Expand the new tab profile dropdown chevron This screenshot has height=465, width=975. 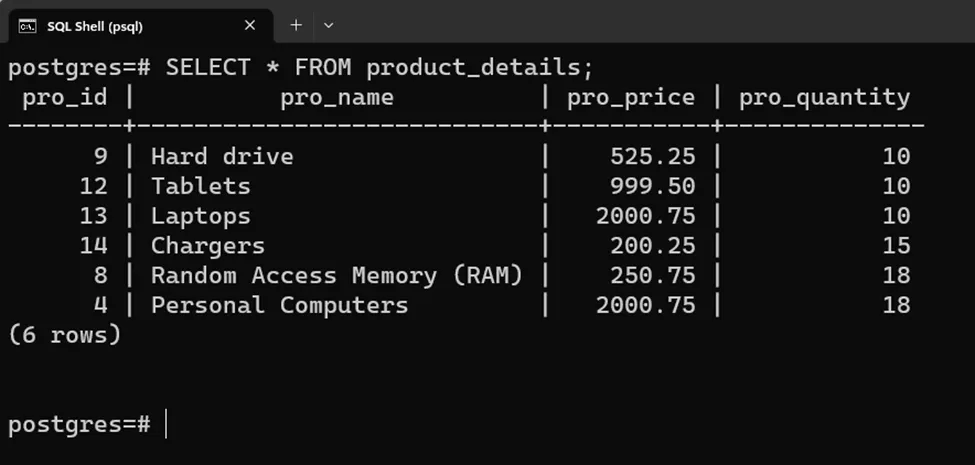click(329, 25)
